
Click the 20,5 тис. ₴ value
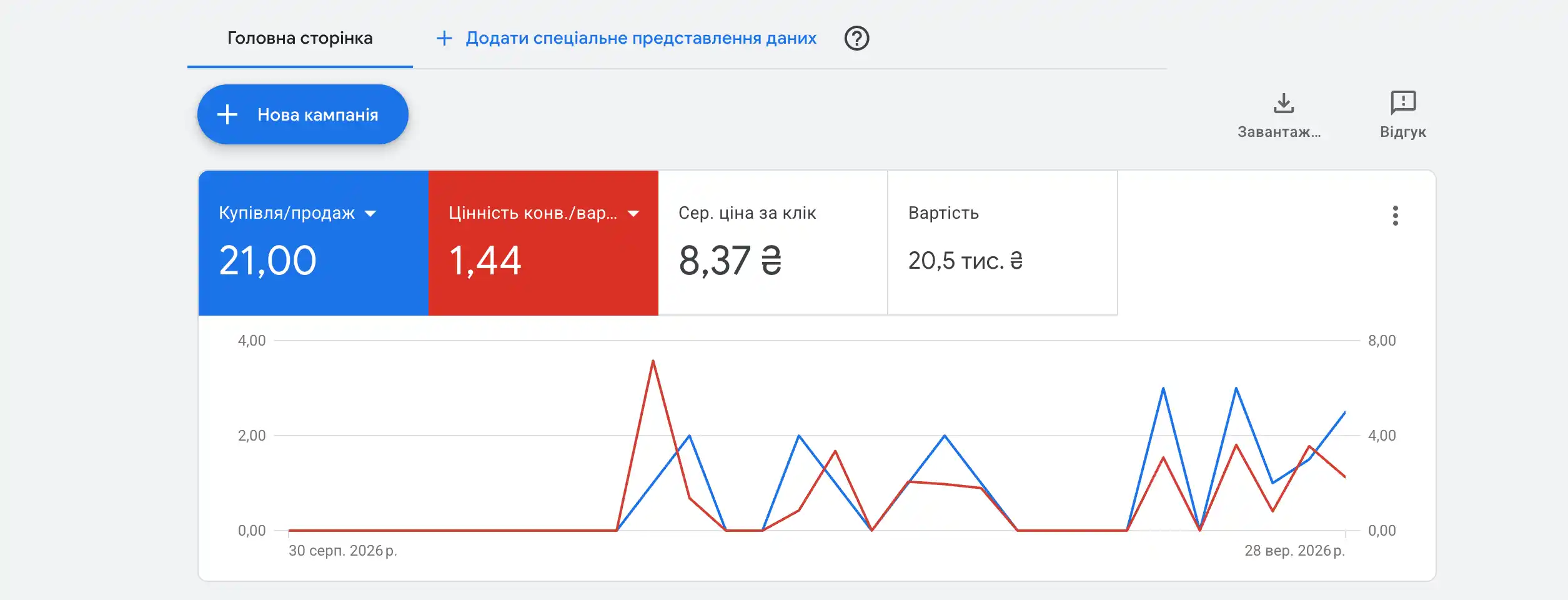(965, 261)
